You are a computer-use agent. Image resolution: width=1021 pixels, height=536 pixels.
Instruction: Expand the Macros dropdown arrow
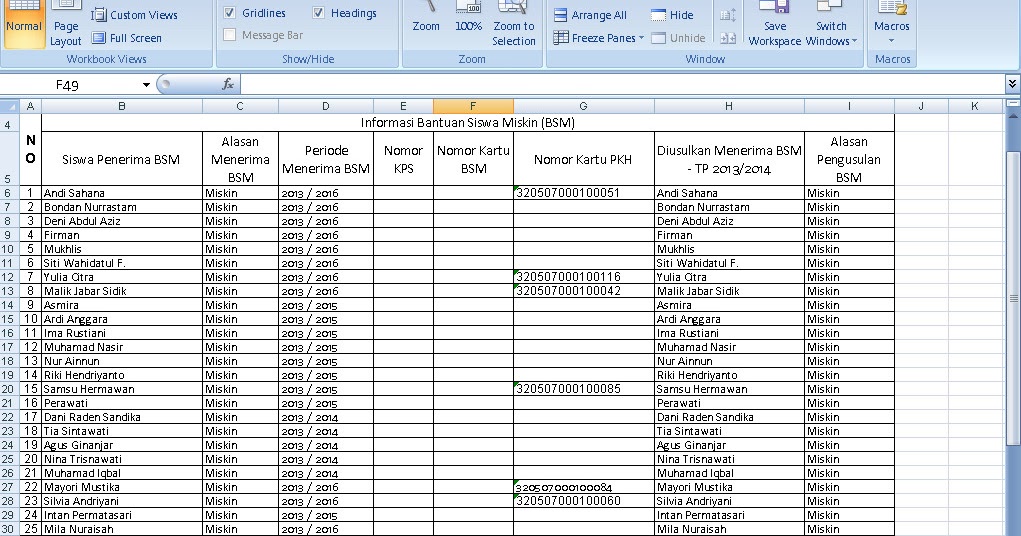(x=891, y=41)
